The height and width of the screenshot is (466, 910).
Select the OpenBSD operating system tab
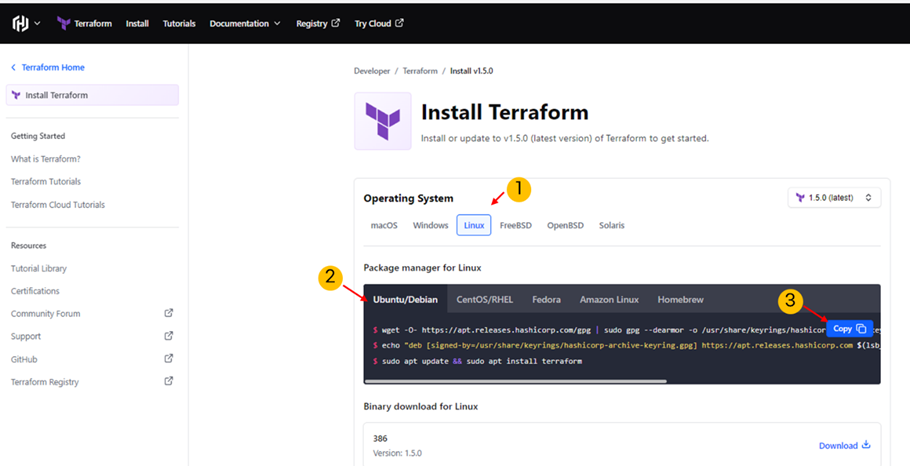(x=565, y=225)
